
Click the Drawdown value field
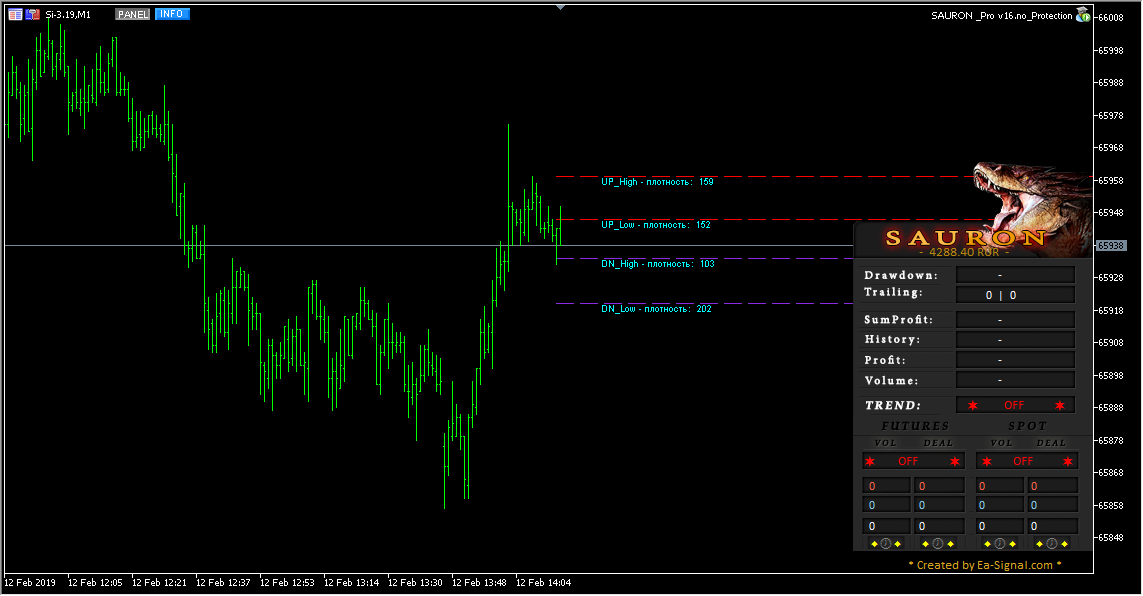pos(1015,275)
